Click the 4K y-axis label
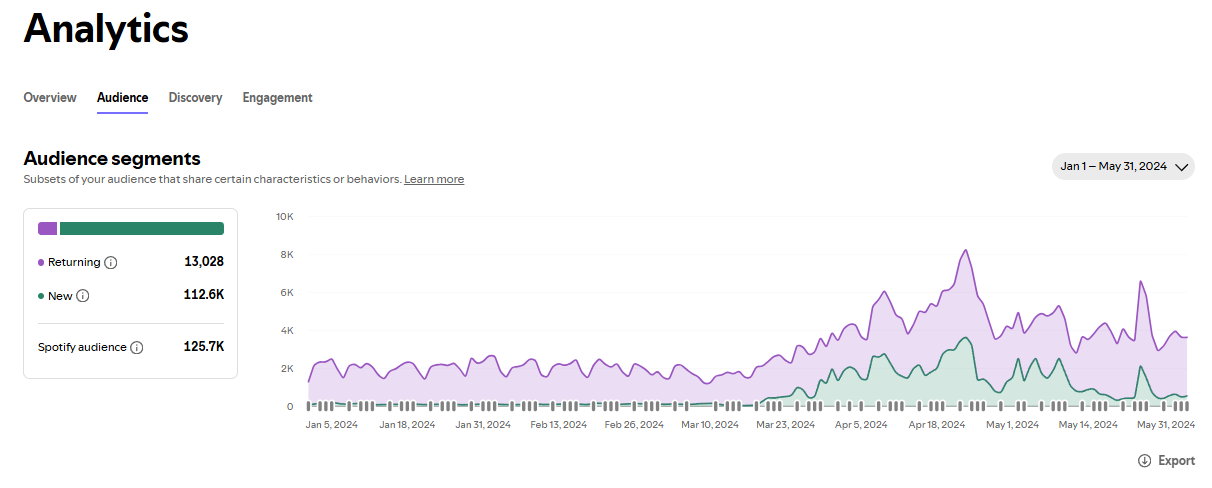Image resolution: width=1212 pixels, height=488 pixels. (287, 331)
